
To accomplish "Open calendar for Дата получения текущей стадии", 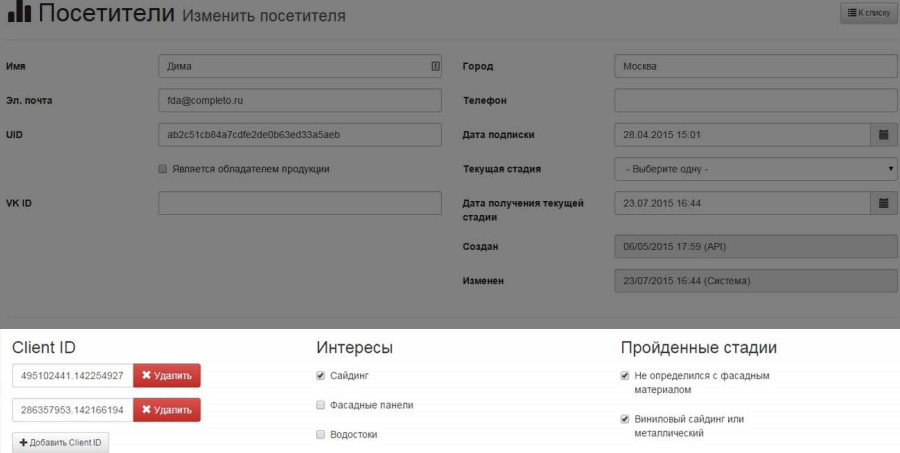I will point(884,203).
